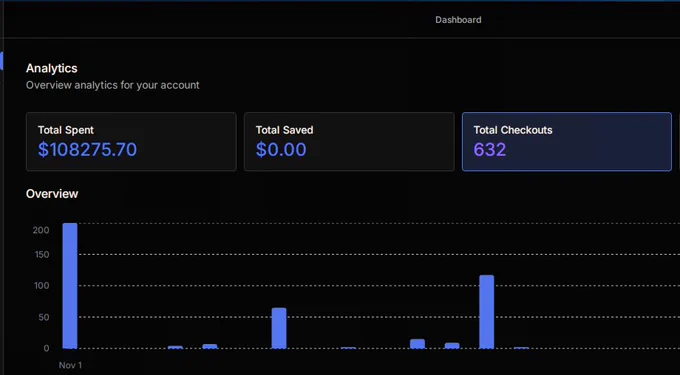Open the Total Spent card
The image size is (680, 375).
(x=131, y=142)
